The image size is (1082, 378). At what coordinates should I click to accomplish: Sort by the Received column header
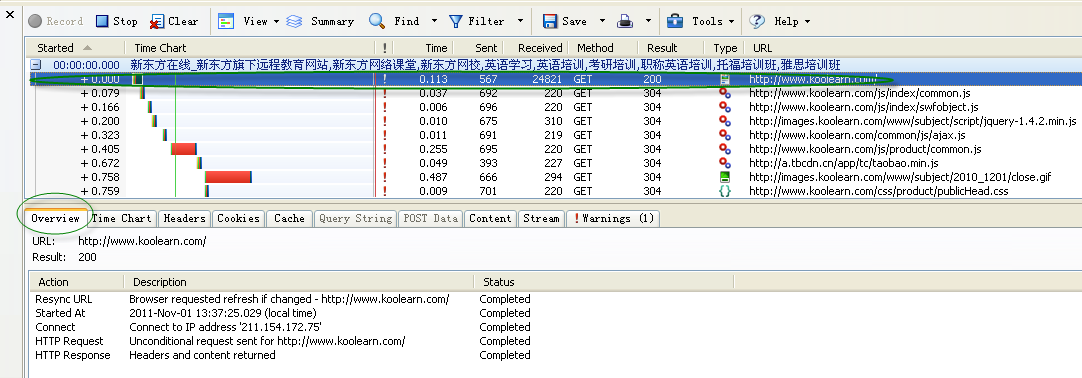coord(535,48)
